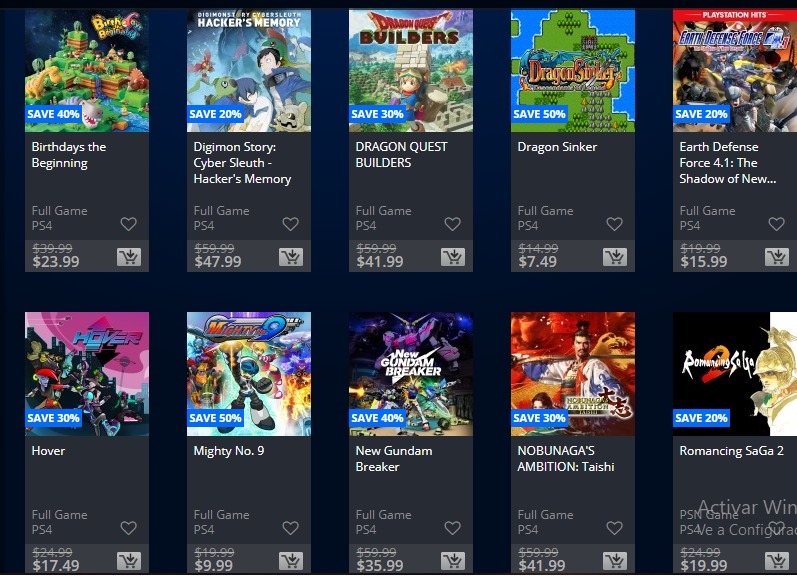Toggle wishlist heart for Dragon Sinker
This screenshot has width=797, height=576.
point(615,224)
